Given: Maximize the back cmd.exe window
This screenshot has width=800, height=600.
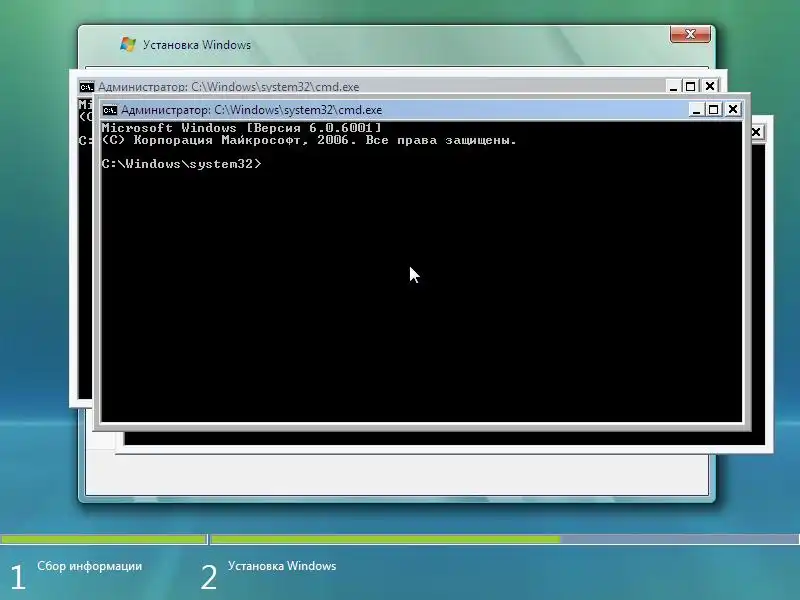Looking at the screenshot, I should [x=691, y=87].
